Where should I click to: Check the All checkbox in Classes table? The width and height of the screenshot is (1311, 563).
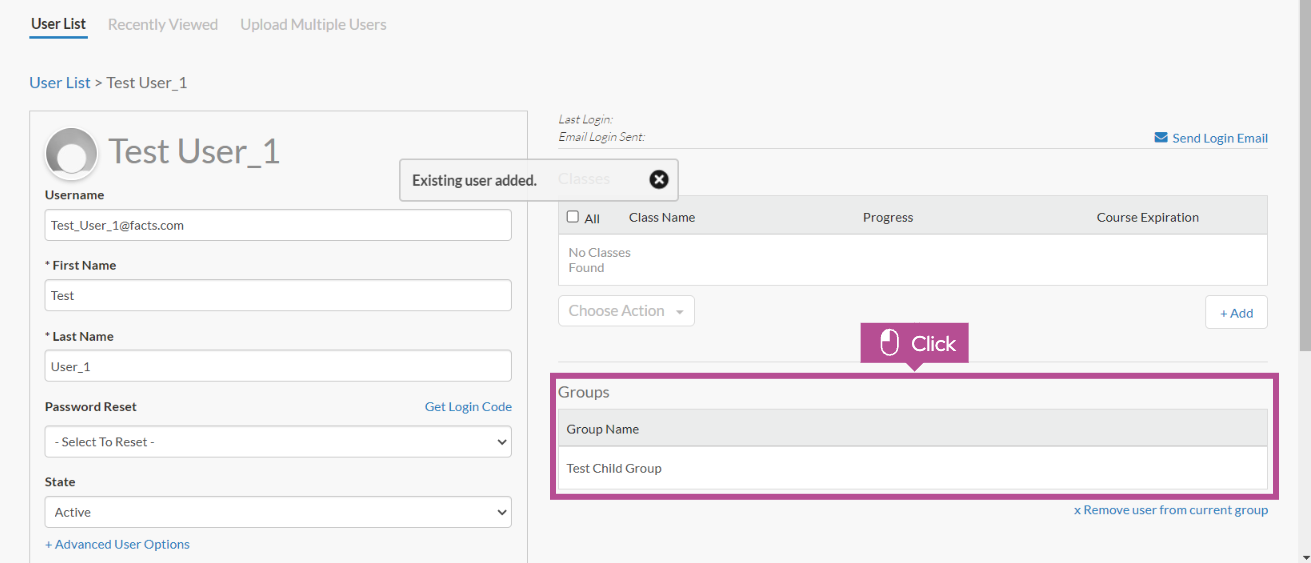pyautogui.click(x=573, y=217)
